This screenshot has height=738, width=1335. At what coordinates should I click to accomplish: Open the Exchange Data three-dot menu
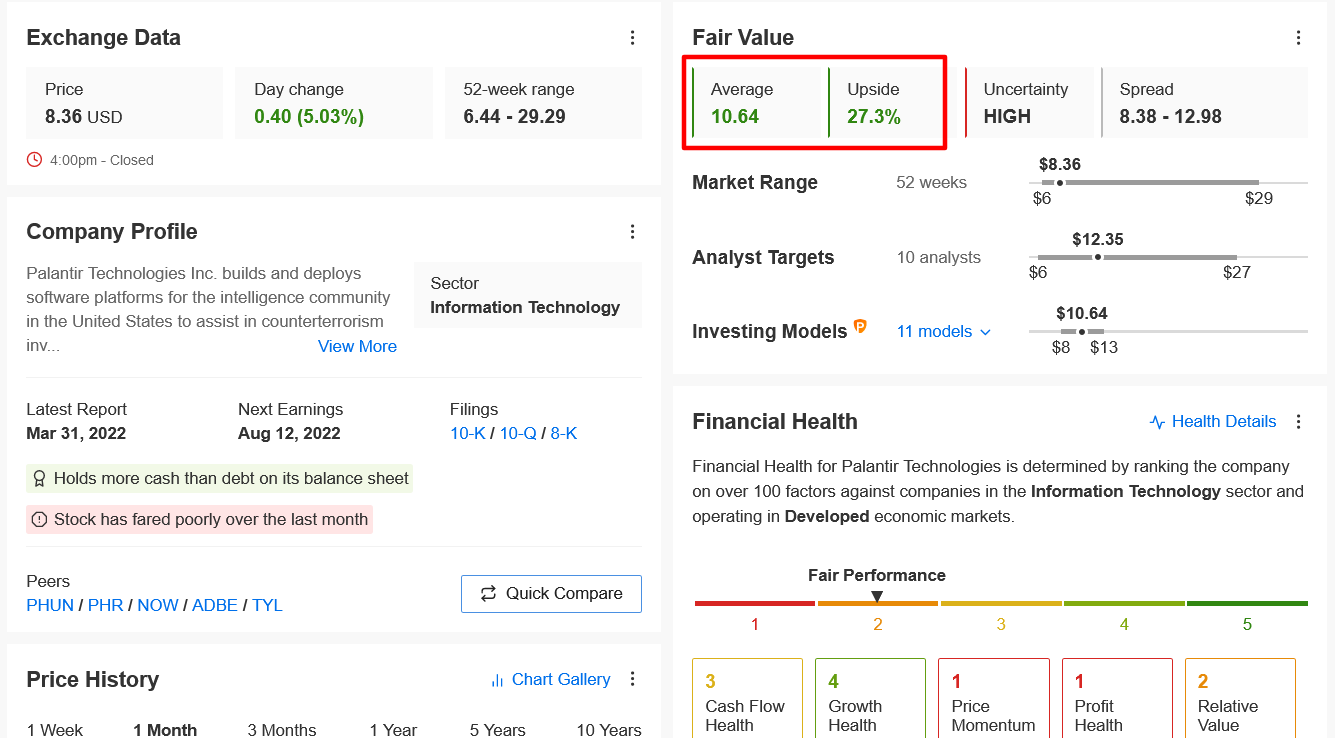(x=632, y=38)
